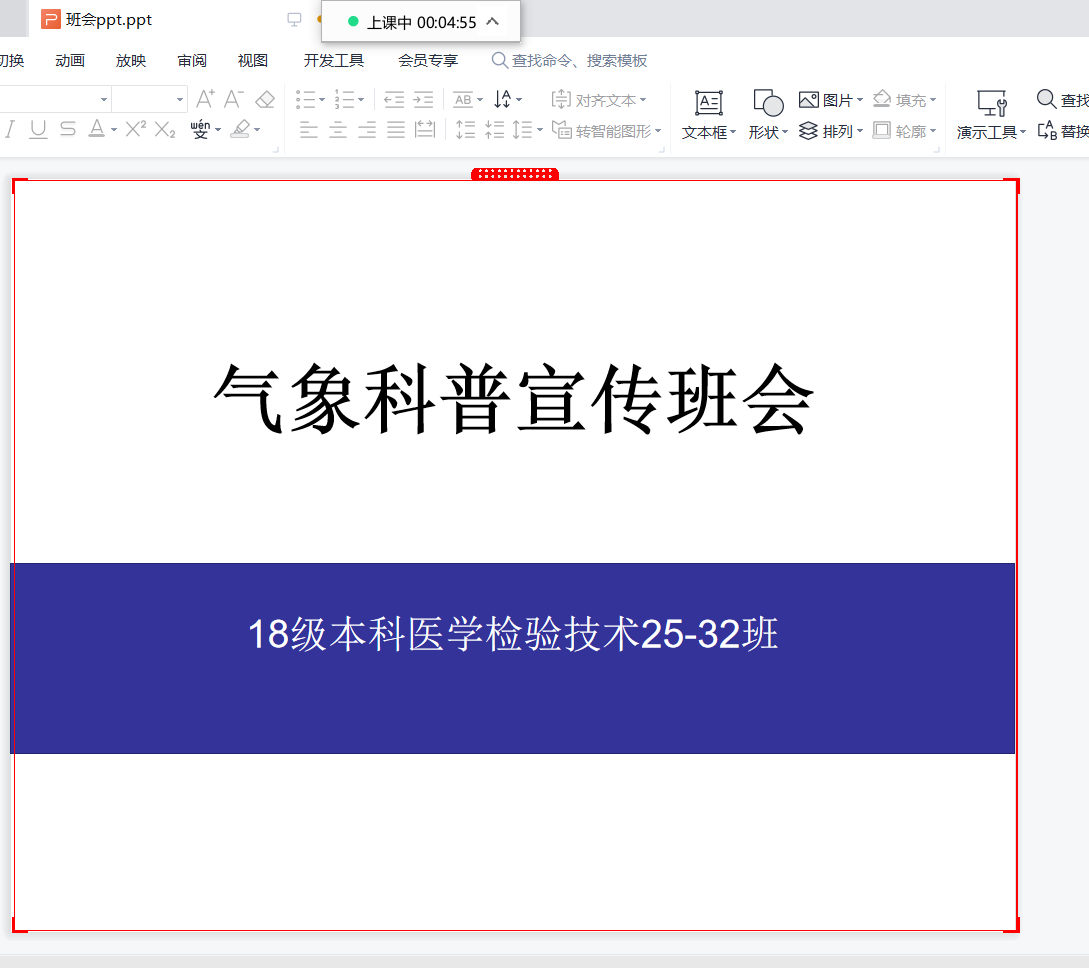Open the 动画 (Animation) tab
Viewport: 1089px width, 968px height.
click(70, 61)
